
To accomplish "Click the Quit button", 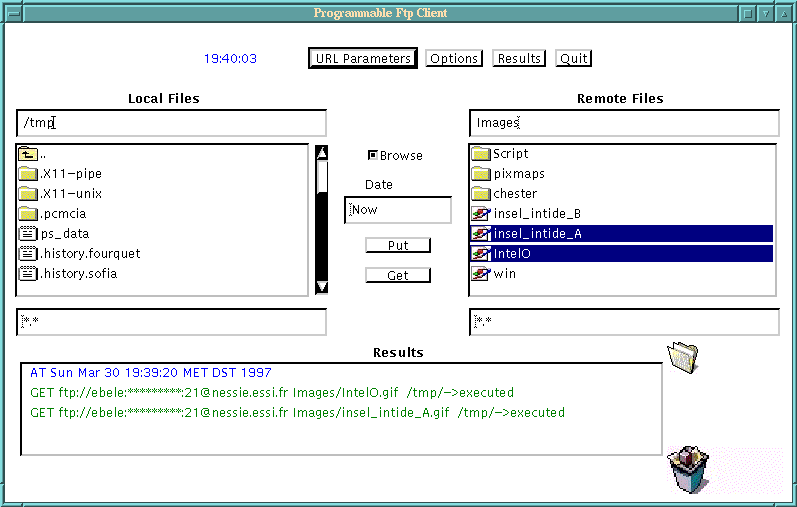I will (574, 58).
